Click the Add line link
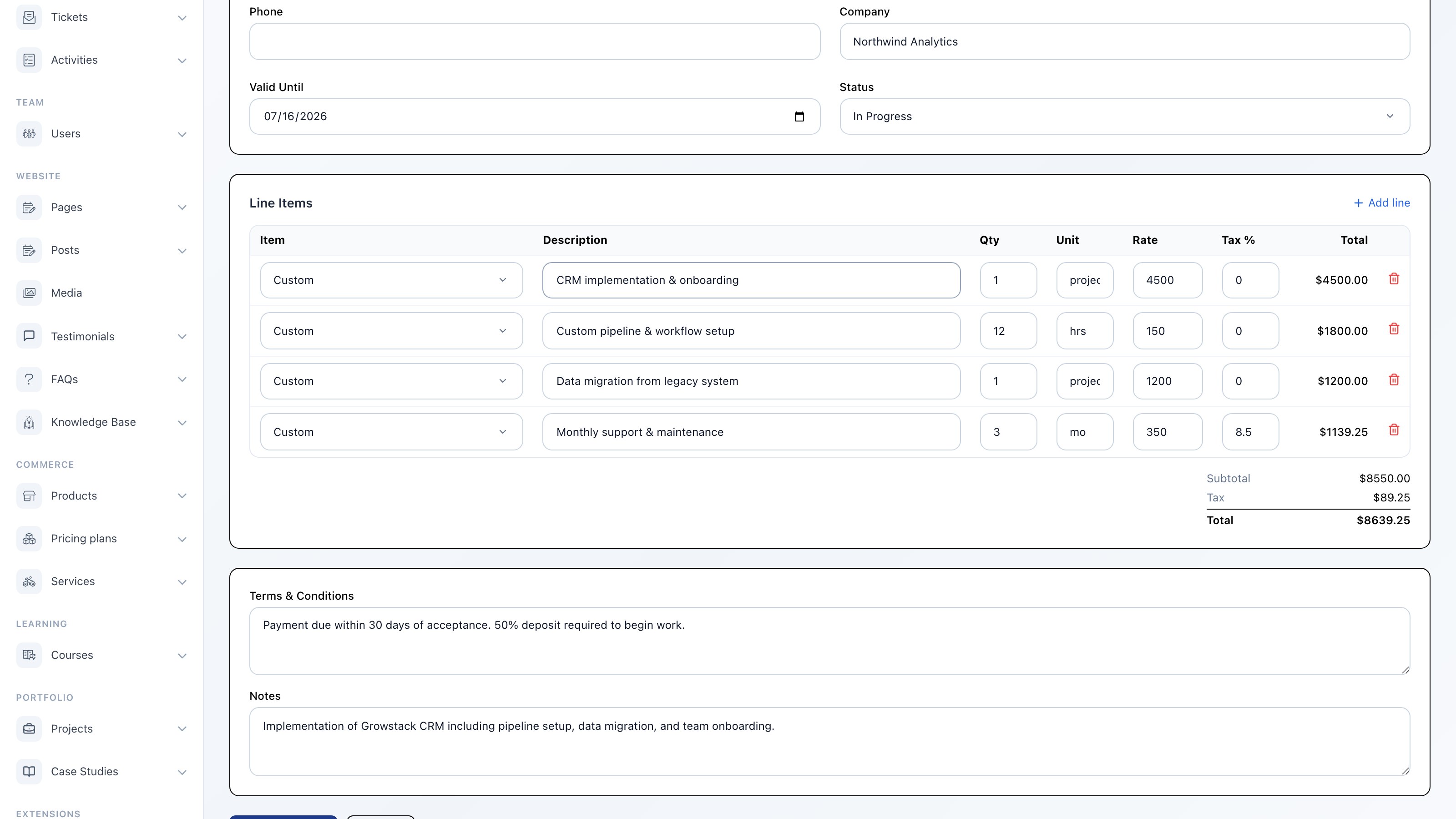1456x819 pixels. (x=1382, y=203)
